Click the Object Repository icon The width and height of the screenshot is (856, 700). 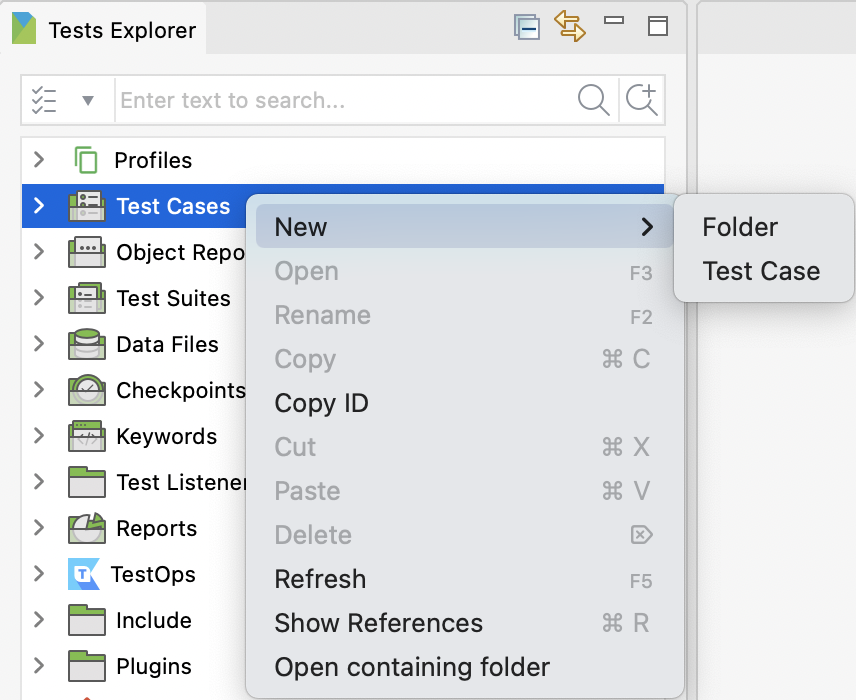[85, 253]
